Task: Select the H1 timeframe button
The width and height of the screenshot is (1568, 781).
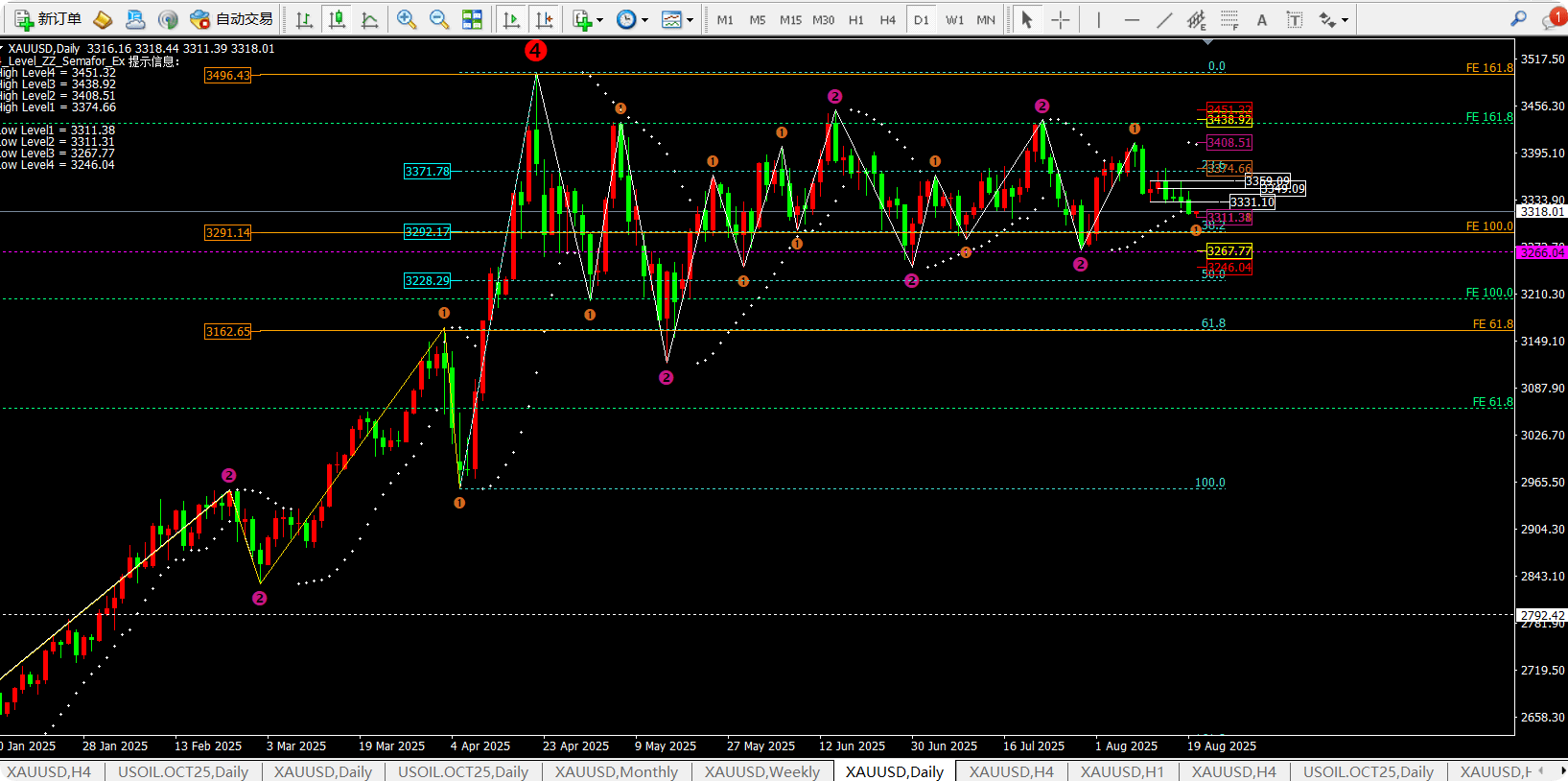Action: coord(855,19)
